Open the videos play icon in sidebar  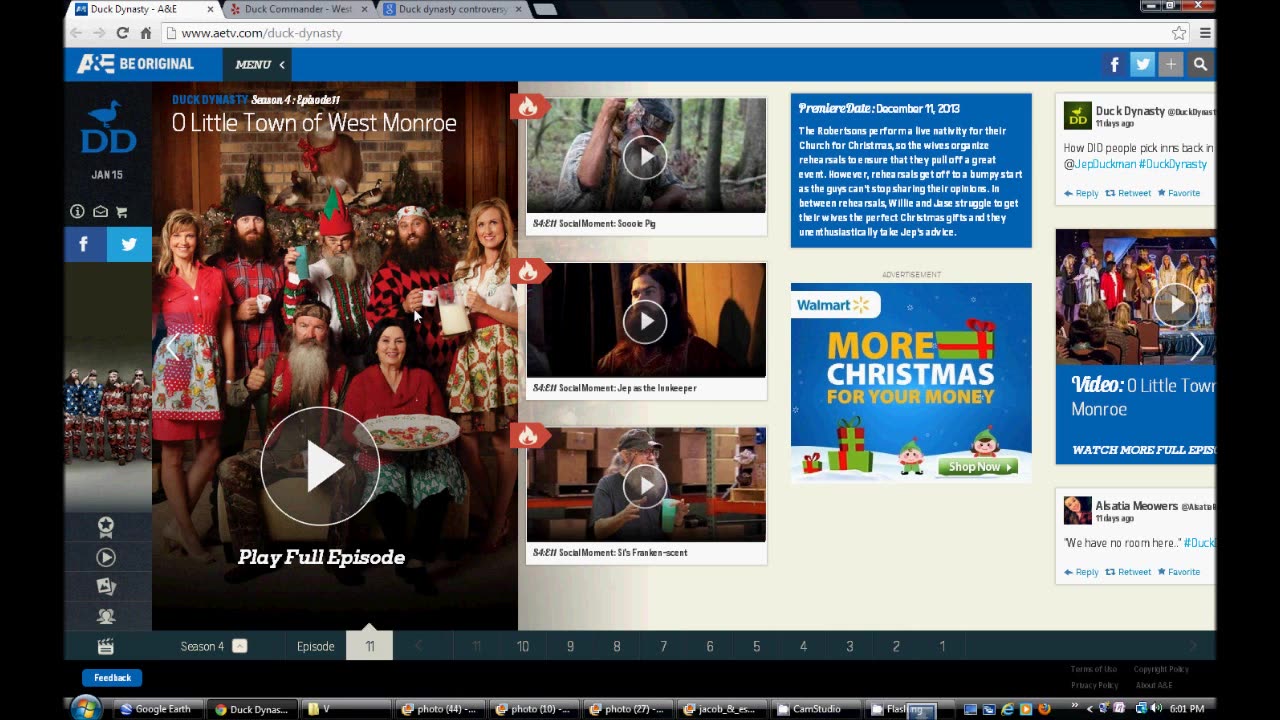[x=106, y=558]
